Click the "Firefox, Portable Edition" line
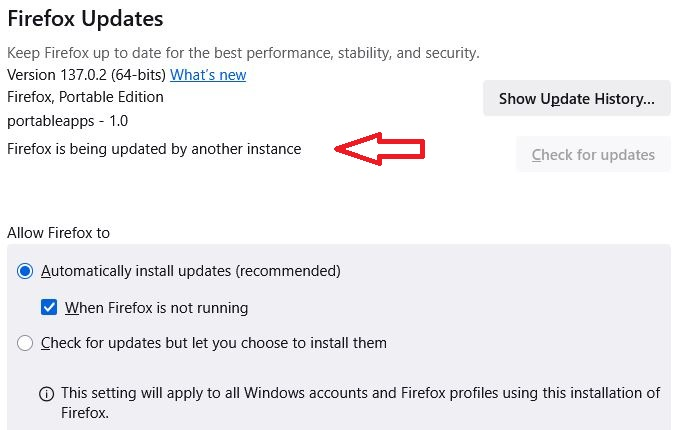The width and height of the screenshot is (675, 430). (x=85, y=98)
